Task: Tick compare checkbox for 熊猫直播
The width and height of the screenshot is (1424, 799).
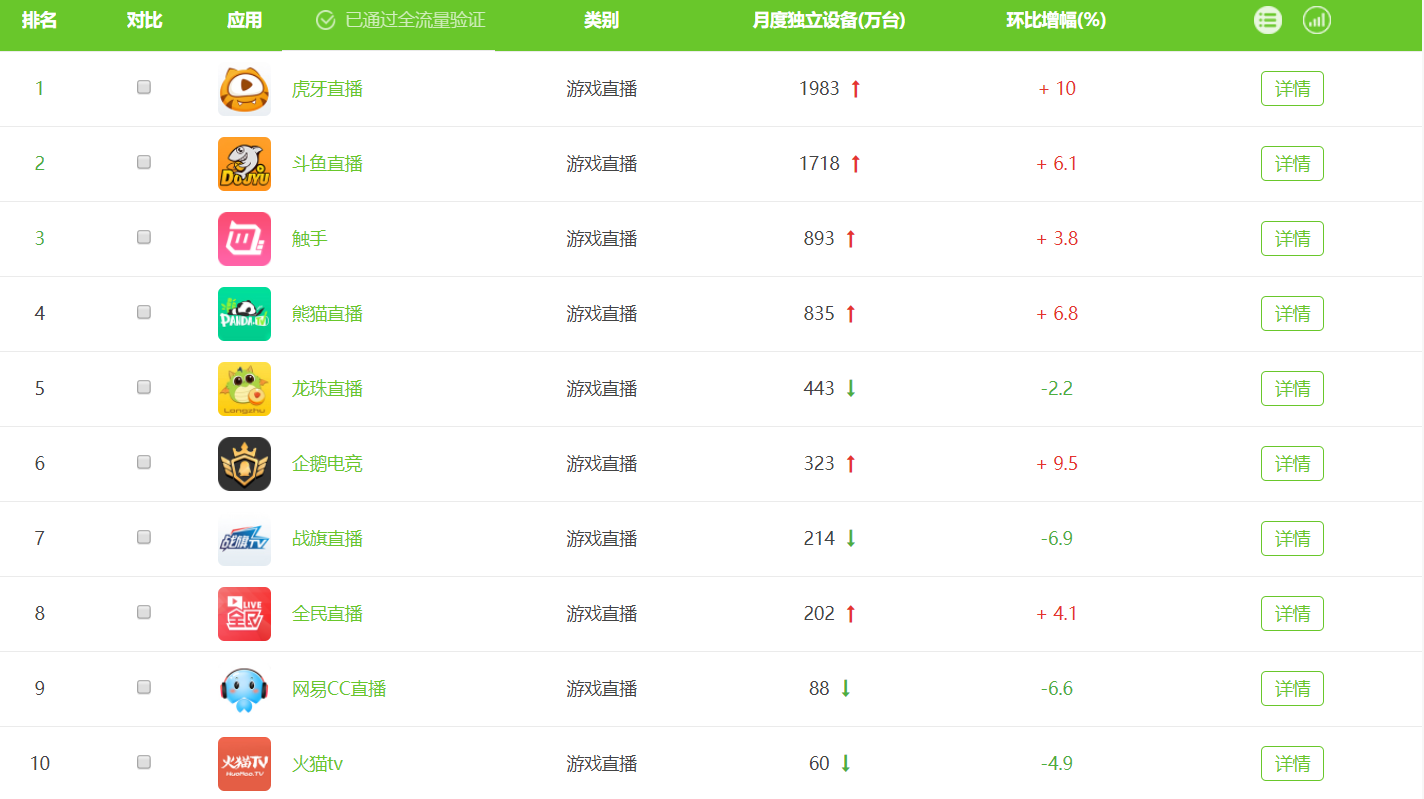Action: pos(144,312)
